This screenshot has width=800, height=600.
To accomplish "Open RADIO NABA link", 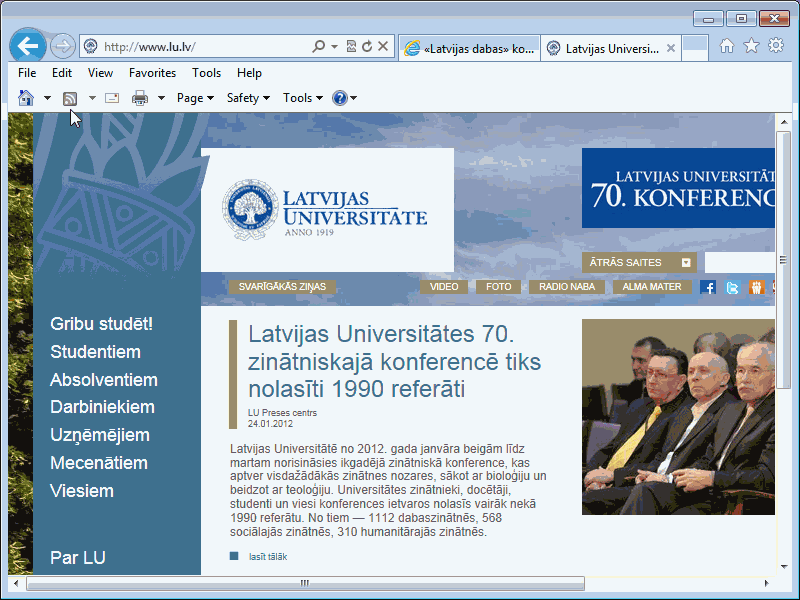I will pos(567,287).
